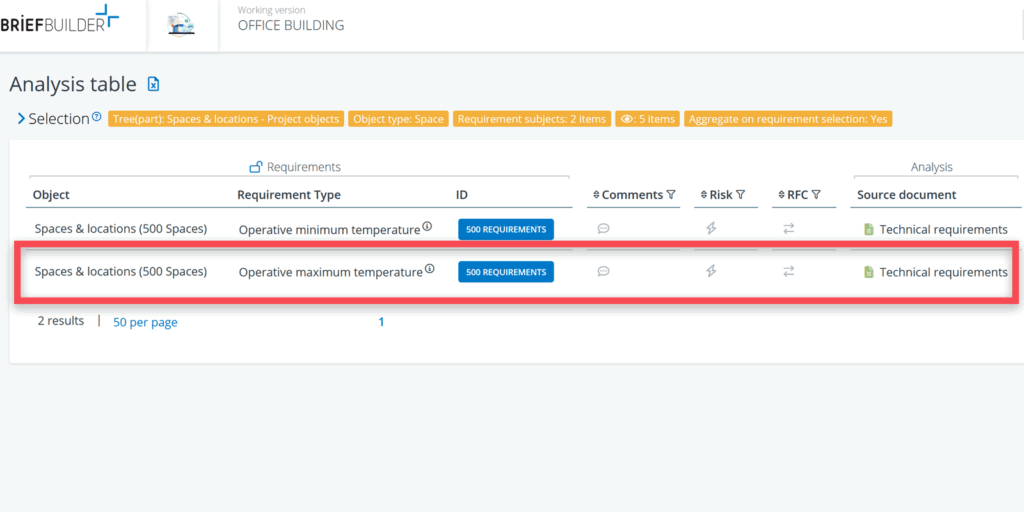
Task: Click the Excel export icon beside Analysis table
Action: pyautogui.click(x=153, y=84)
